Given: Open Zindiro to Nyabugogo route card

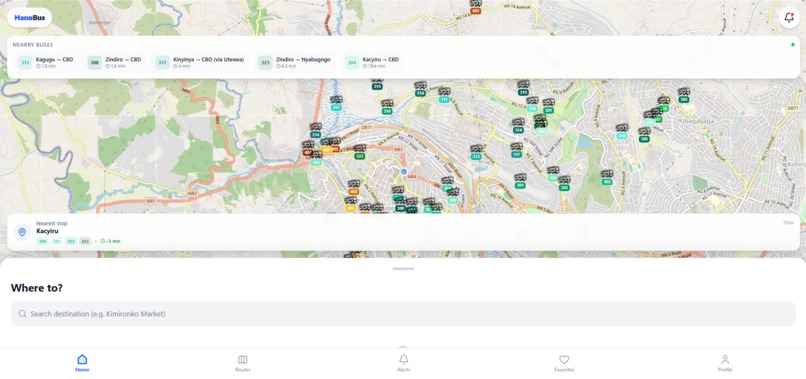Looking at the screenshot, I should 295,62.
